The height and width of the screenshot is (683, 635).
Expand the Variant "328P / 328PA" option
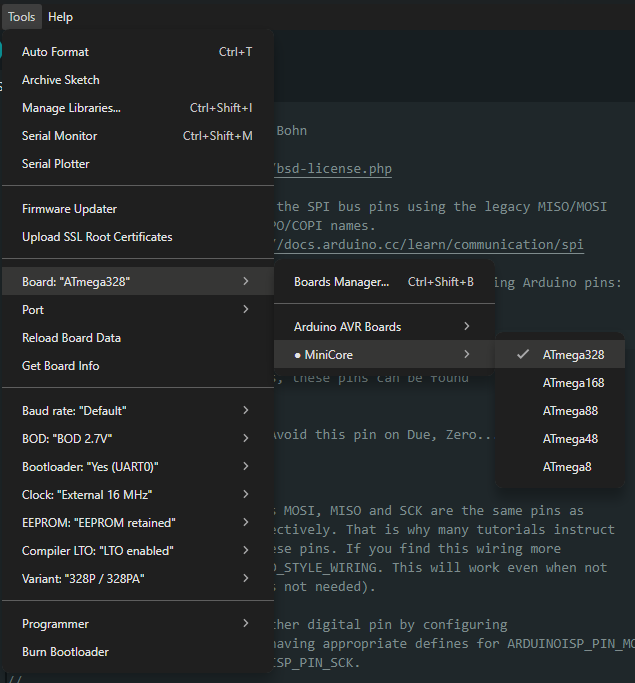click(x=138, y=578)
